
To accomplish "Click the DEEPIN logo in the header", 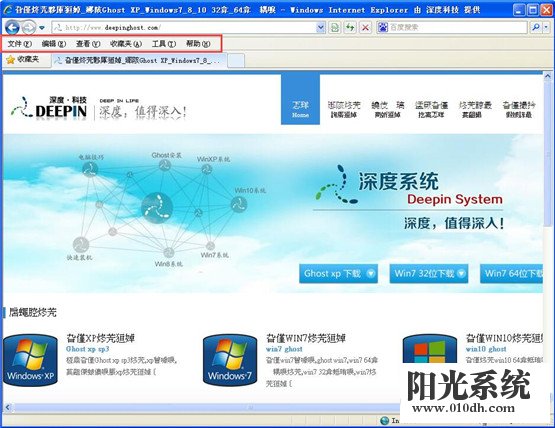I will [49, 107].
